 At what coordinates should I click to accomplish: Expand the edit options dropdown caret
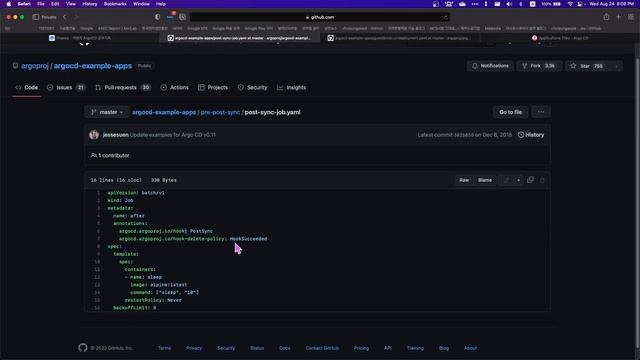click(518, 180)
